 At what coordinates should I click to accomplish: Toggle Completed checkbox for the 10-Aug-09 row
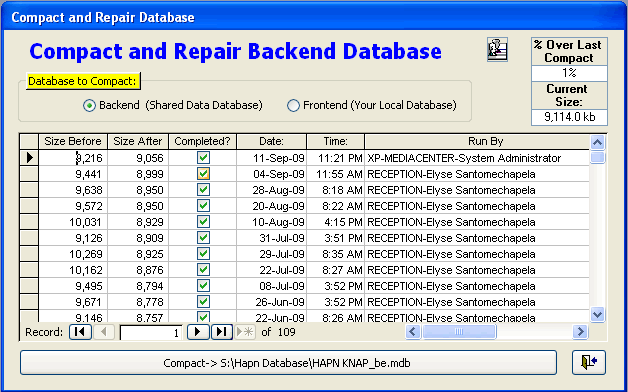pos(203,222)
